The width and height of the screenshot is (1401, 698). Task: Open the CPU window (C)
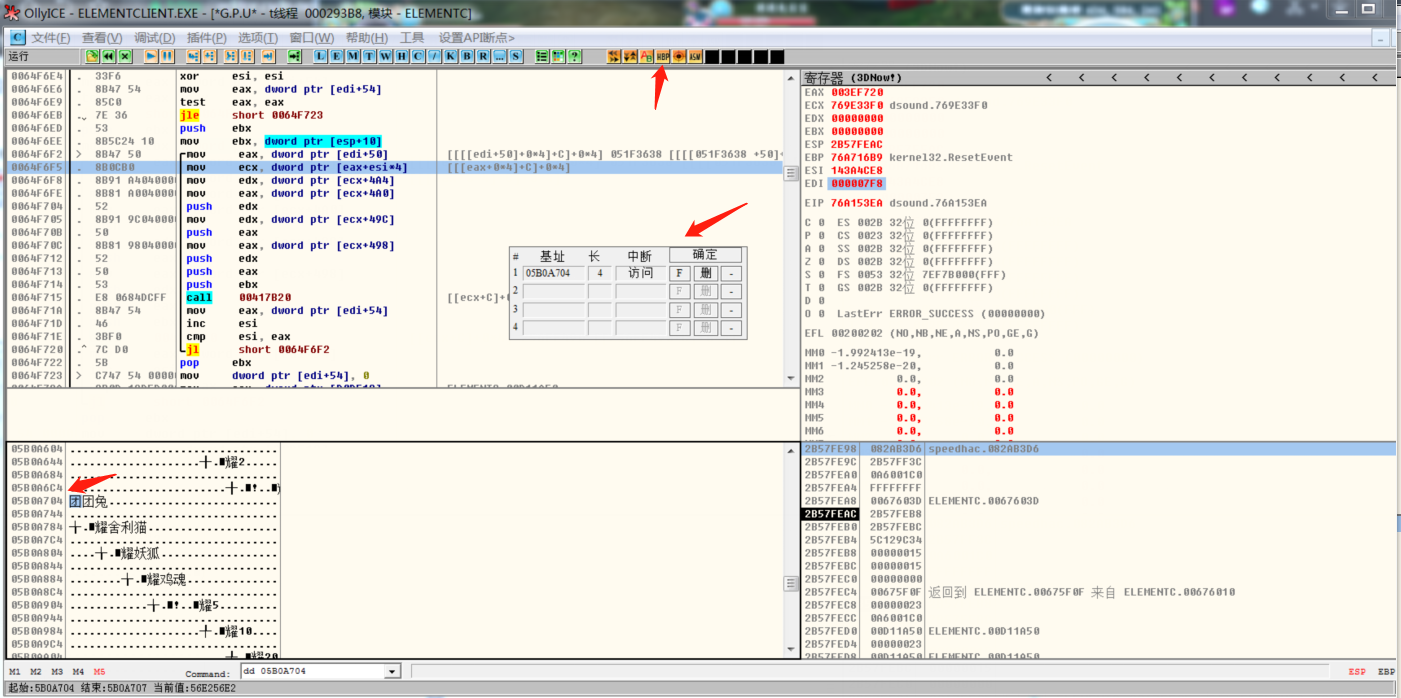[x=418, y=56]
